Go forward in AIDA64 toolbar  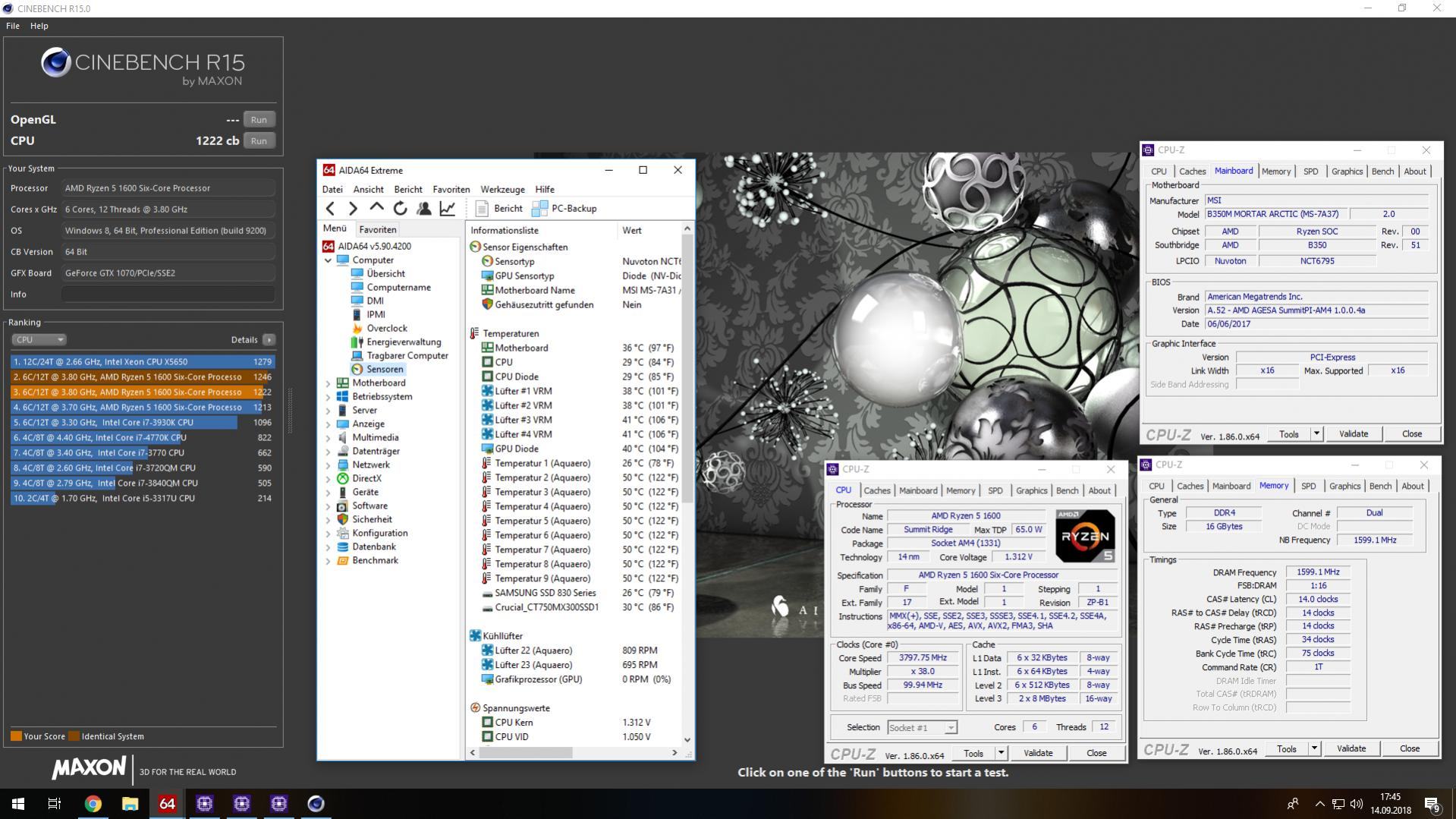(x=353, y=209)
